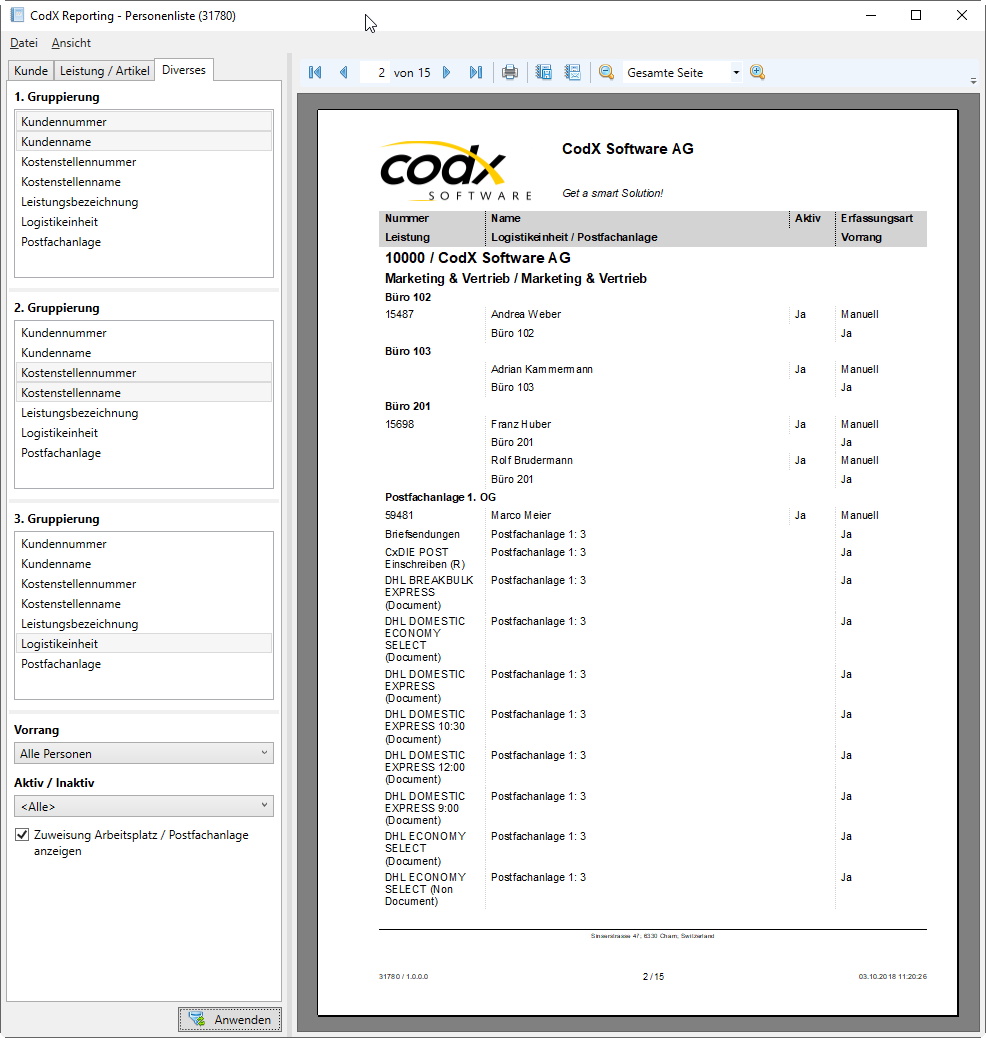The image size is (986, 1038).
Task: Click Briefsendungen row in the report
Action: tap(422, 534)
